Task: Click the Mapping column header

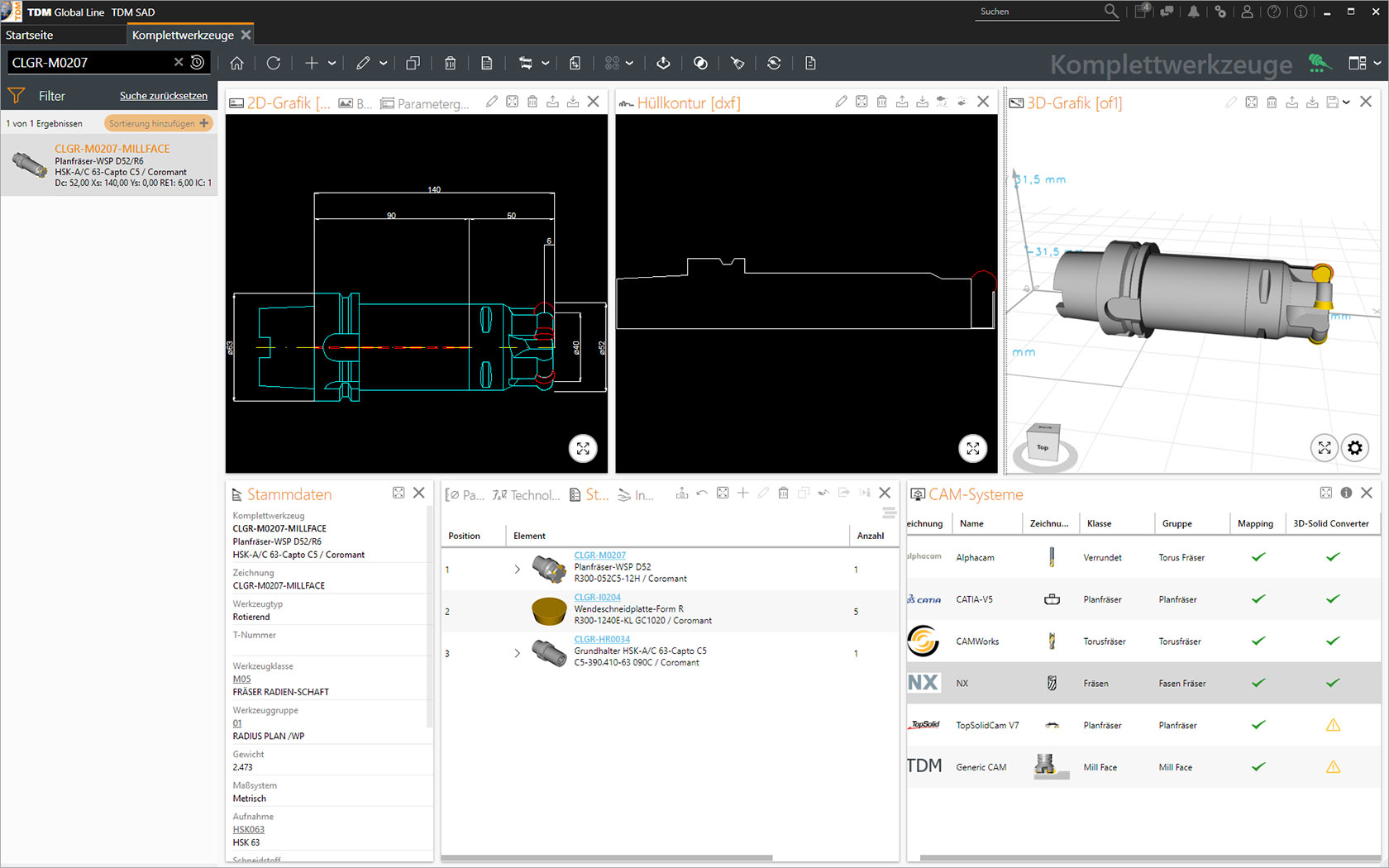Action: pos(1255,523)
